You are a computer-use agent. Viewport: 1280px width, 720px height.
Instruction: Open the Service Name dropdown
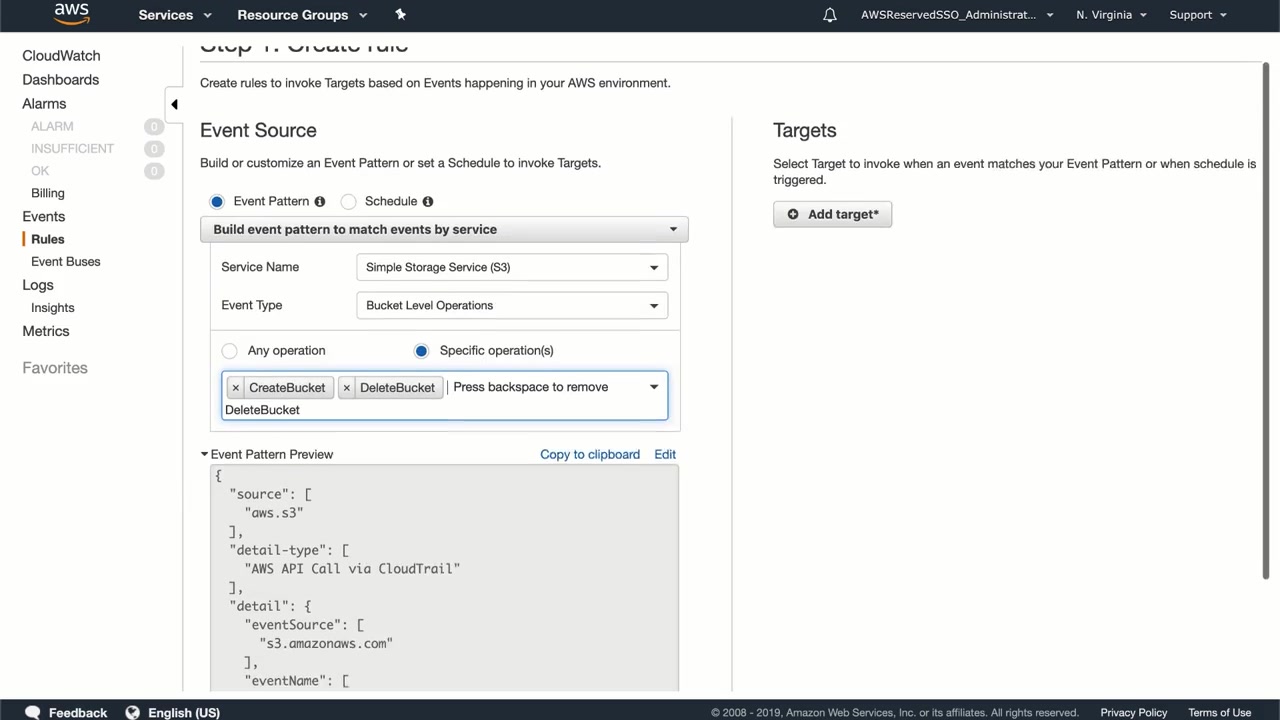511,267
